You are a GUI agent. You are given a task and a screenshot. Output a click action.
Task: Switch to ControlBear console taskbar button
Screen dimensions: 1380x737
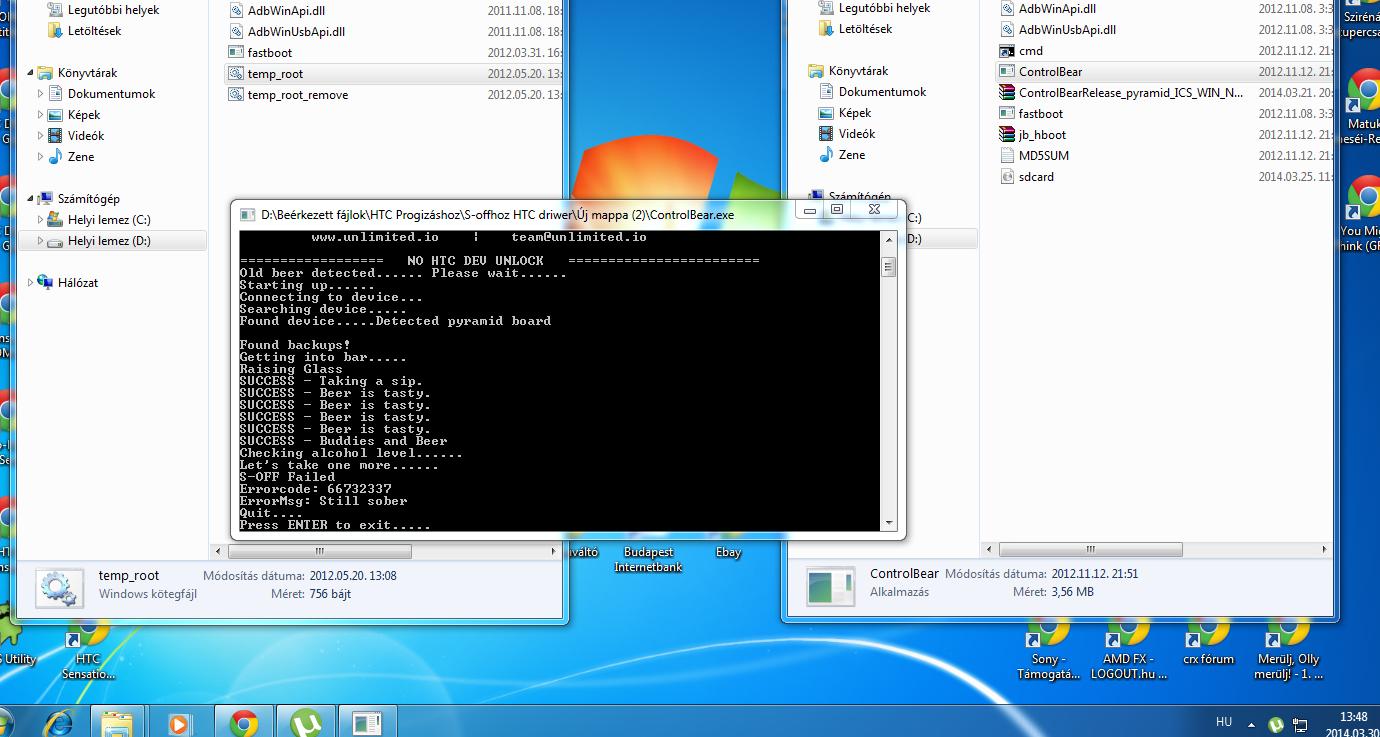click(367, 722)
